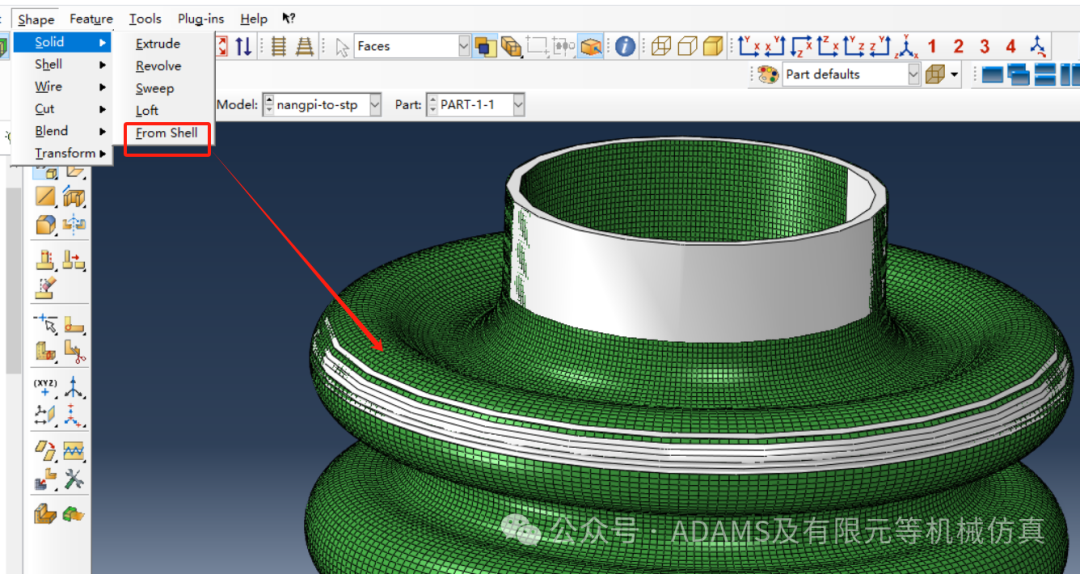Click the context help pointer icon

coord(289,19)
